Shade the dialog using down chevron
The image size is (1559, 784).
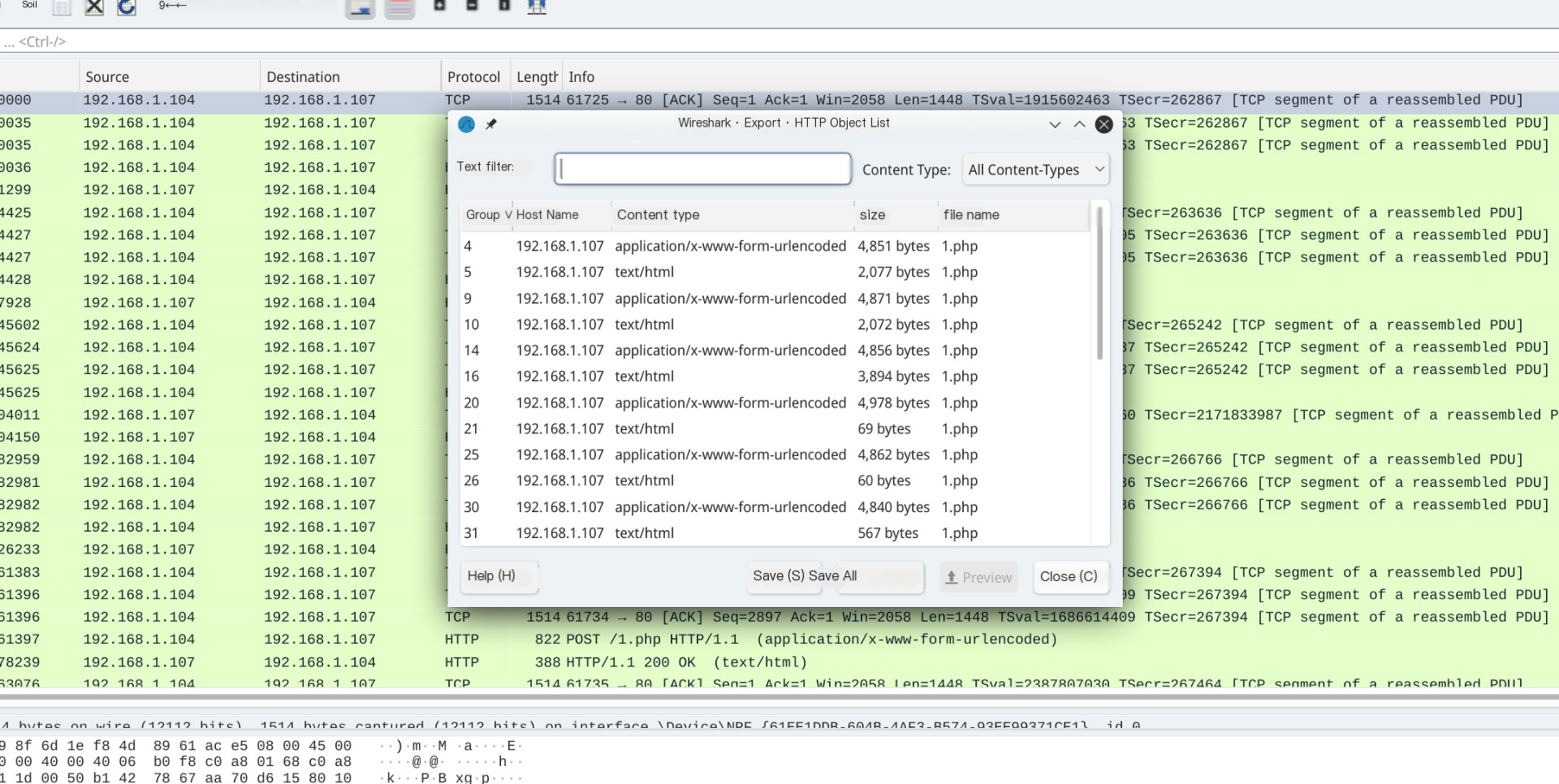(1055, 124)
